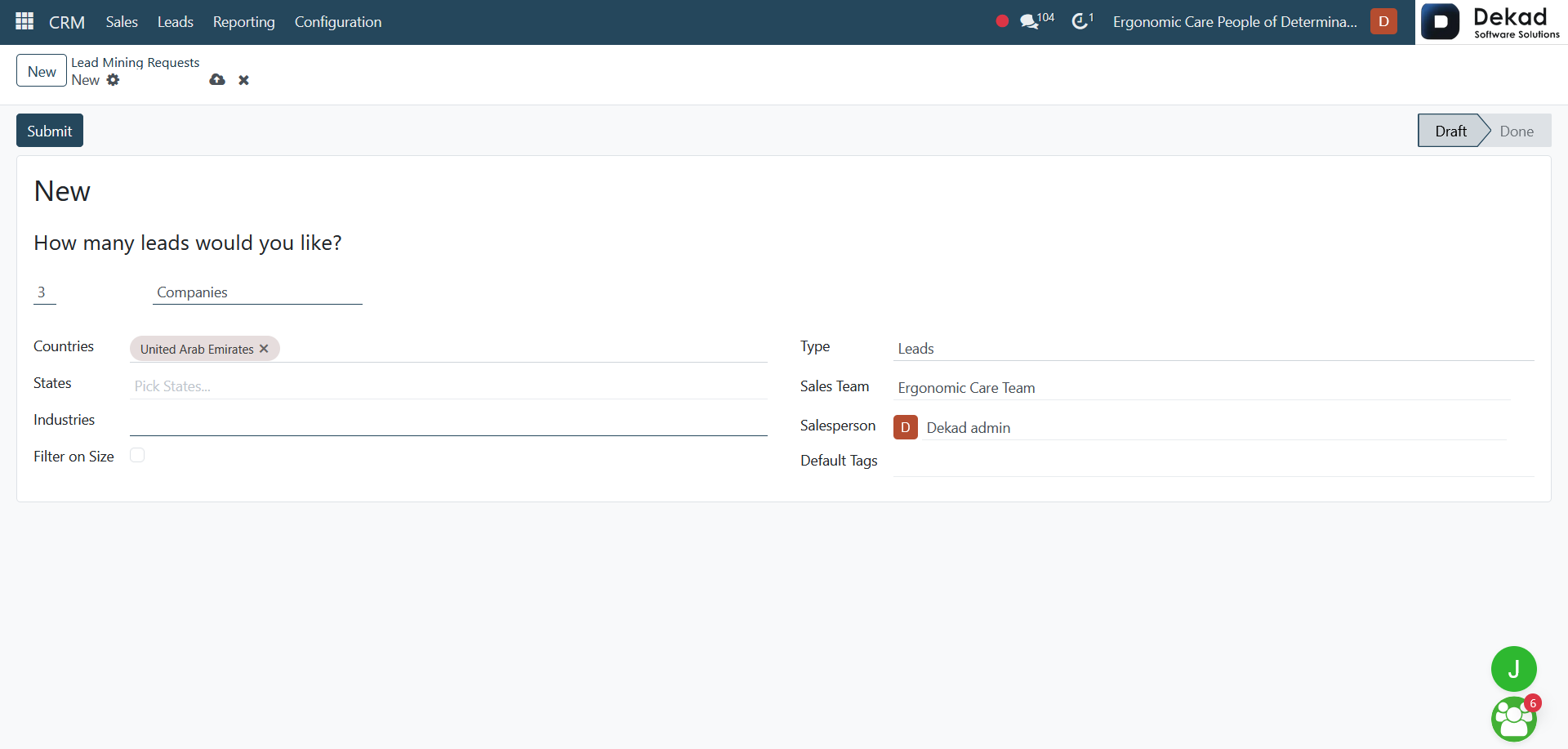Screen dimensions: 1568x749
Task: Click the 'States' field label
Action: click(52, 383)
